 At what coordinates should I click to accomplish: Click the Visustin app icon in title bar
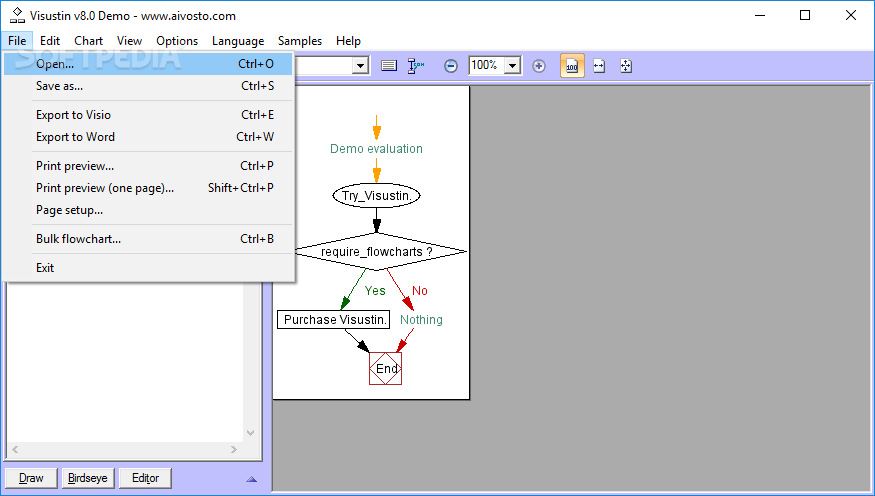[17, 16]
